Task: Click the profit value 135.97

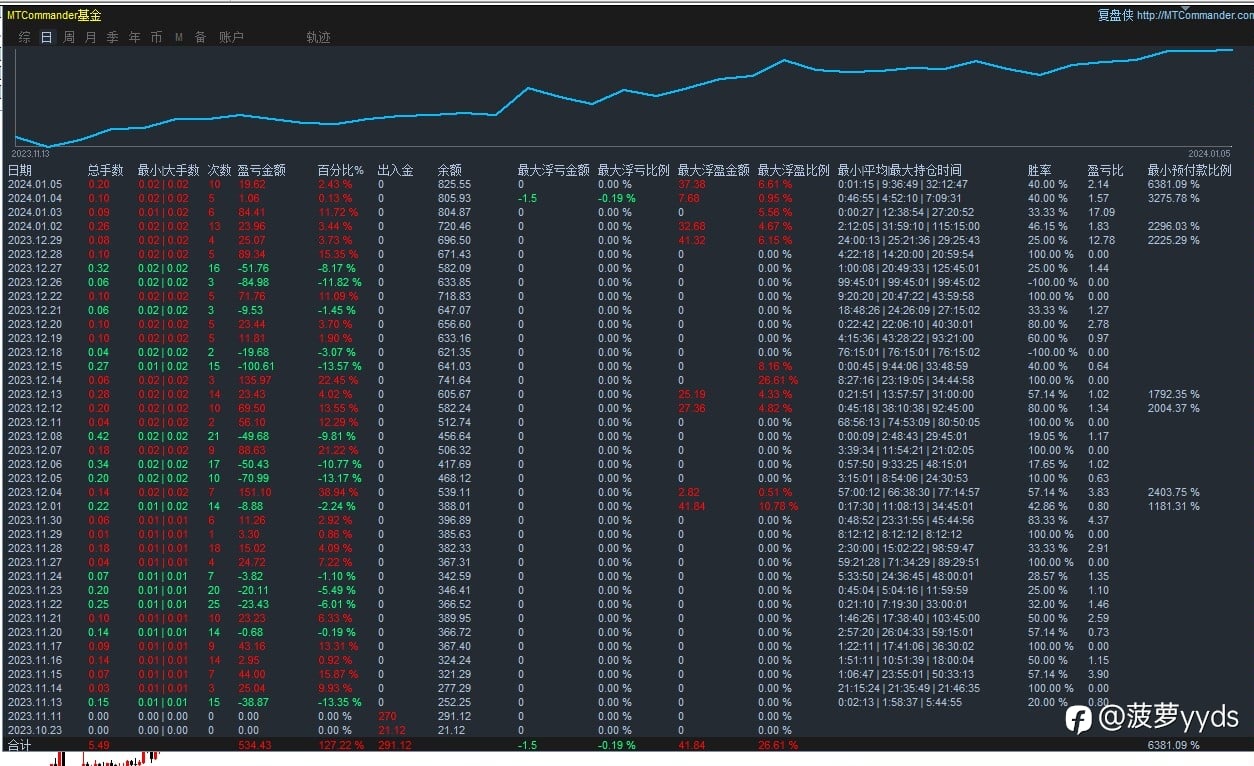Action: point(253,380)
